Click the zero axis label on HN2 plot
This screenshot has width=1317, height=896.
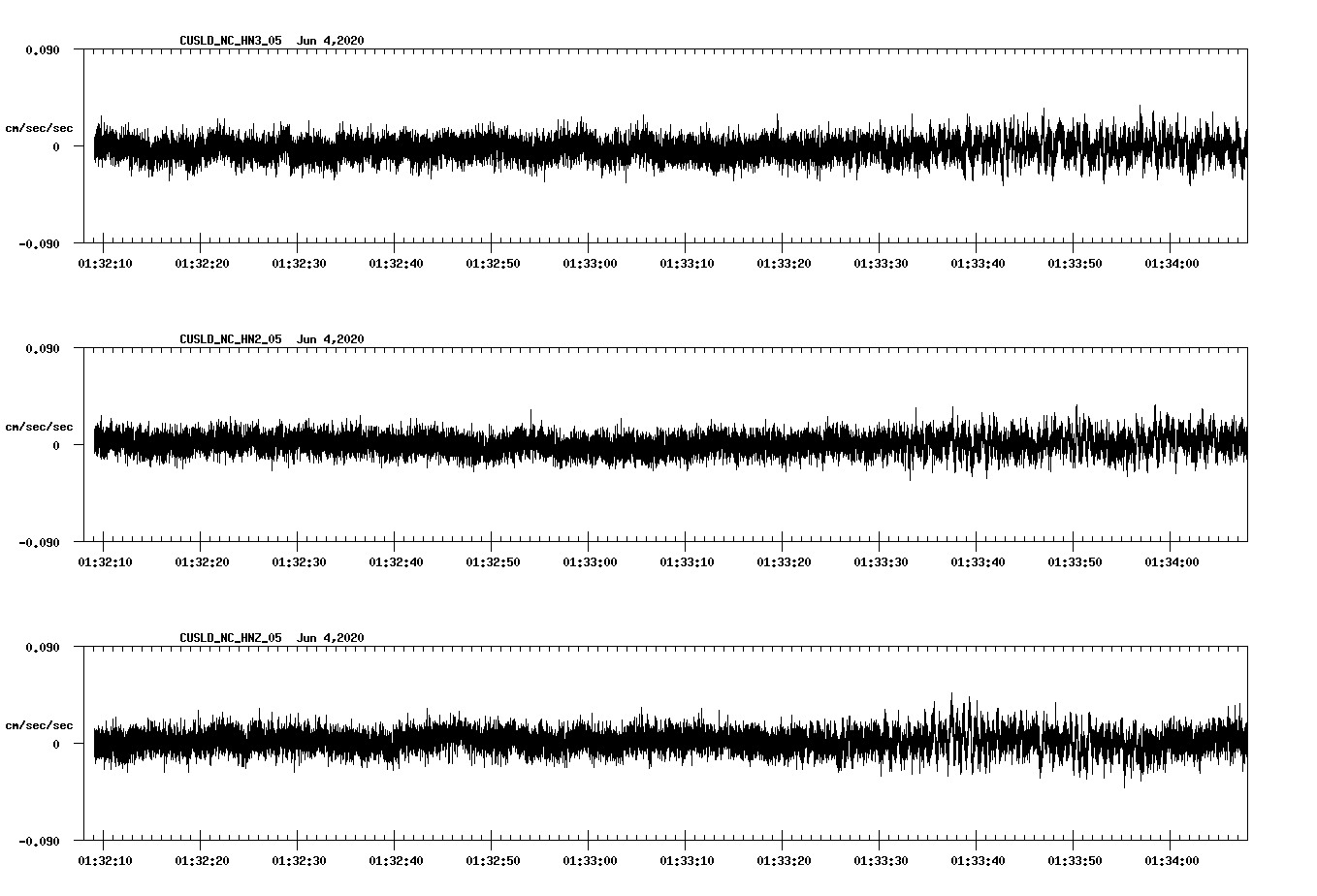tap(56, 445)
